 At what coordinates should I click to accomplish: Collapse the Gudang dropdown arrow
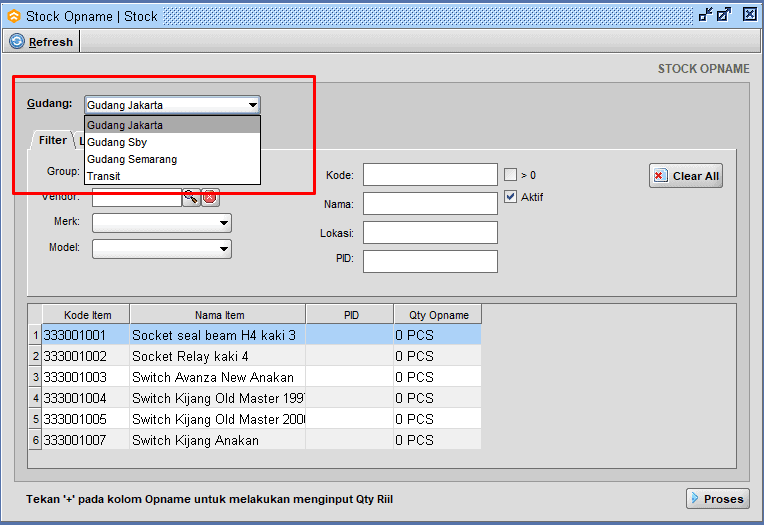coord(253,105)
